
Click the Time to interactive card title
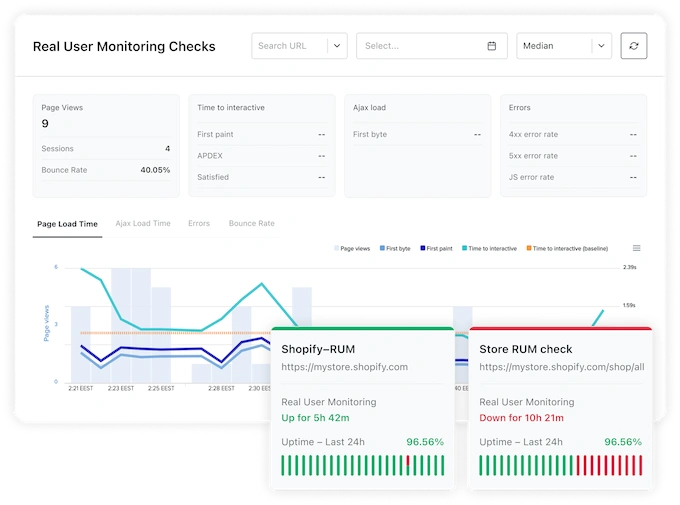[x=231, y=108]
